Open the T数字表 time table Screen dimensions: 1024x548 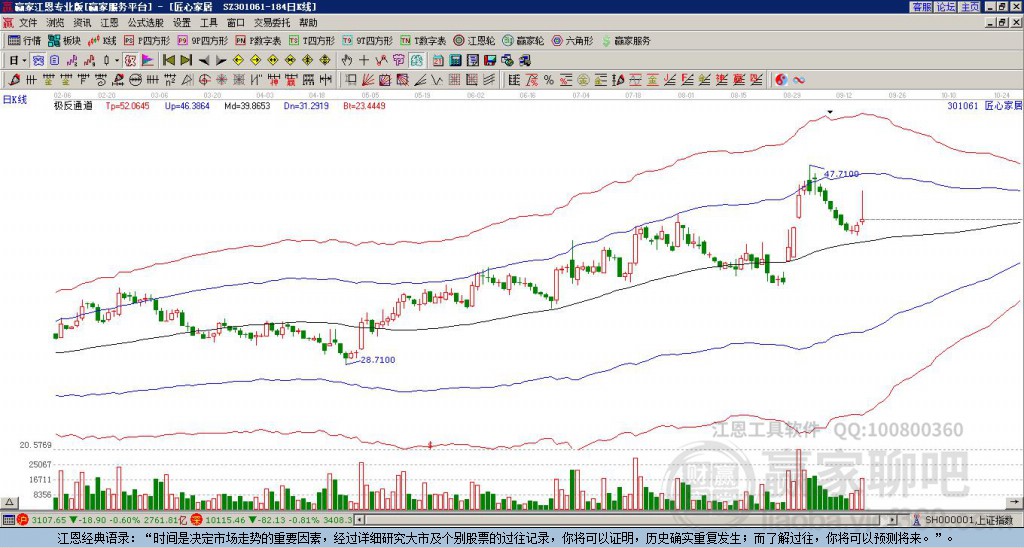point(423,40)
